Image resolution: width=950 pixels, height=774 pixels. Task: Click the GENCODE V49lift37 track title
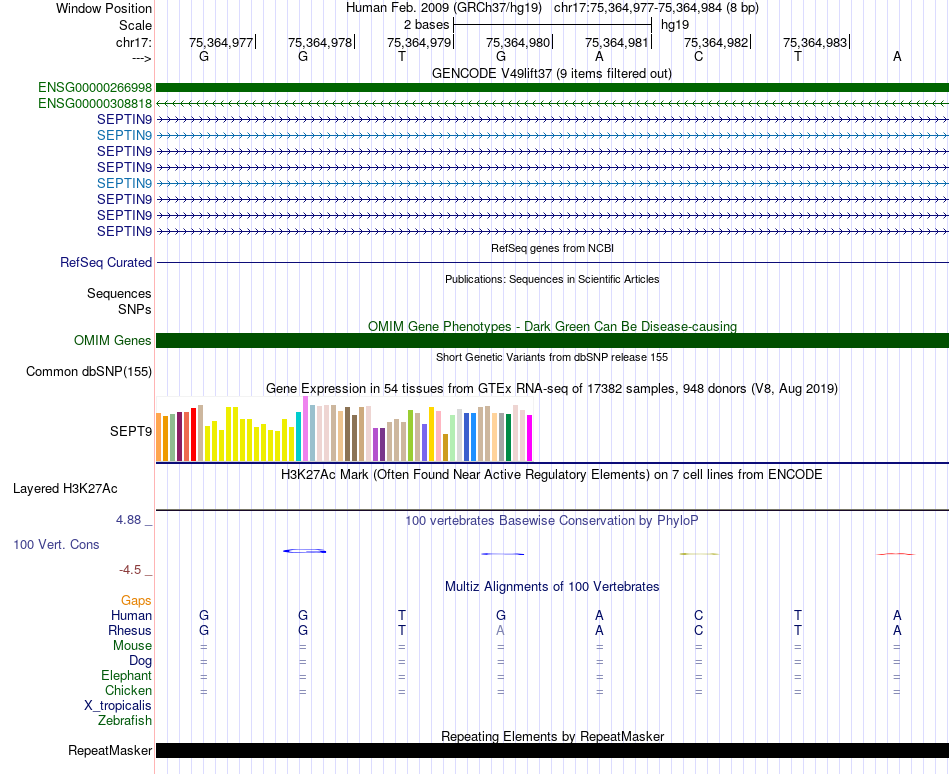tap(552, 73)
